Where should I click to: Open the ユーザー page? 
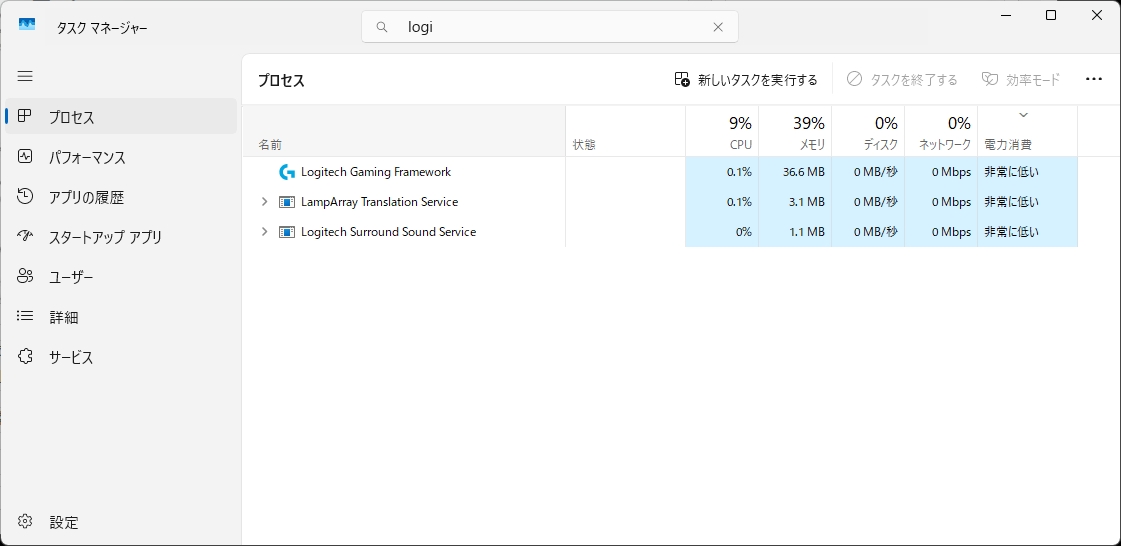(x=121, y=277)
